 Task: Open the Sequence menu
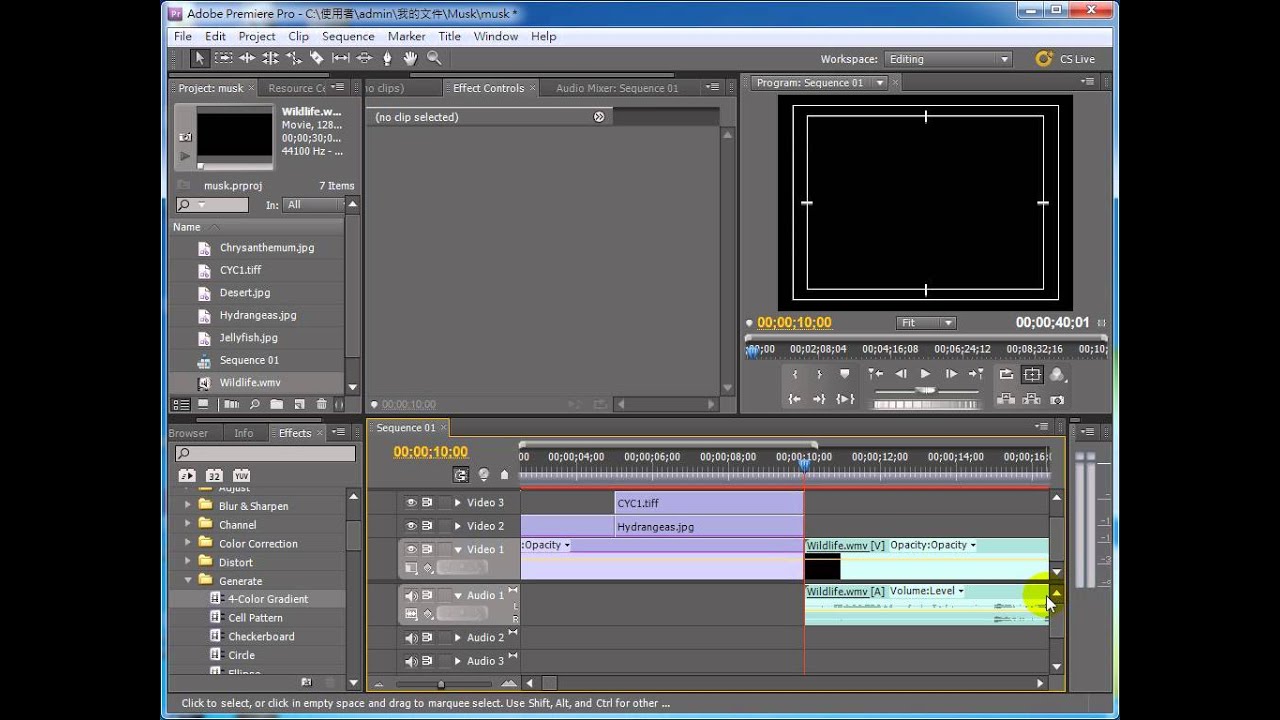pyautogui.click(x=348, y=36)
